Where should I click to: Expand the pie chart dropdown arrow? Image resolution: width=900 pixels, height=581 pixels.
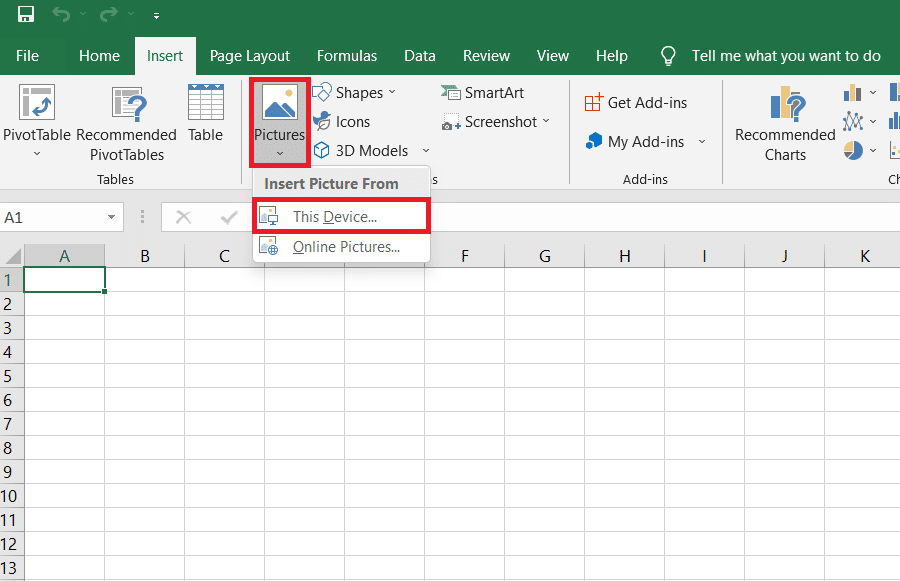coord(873,150)
